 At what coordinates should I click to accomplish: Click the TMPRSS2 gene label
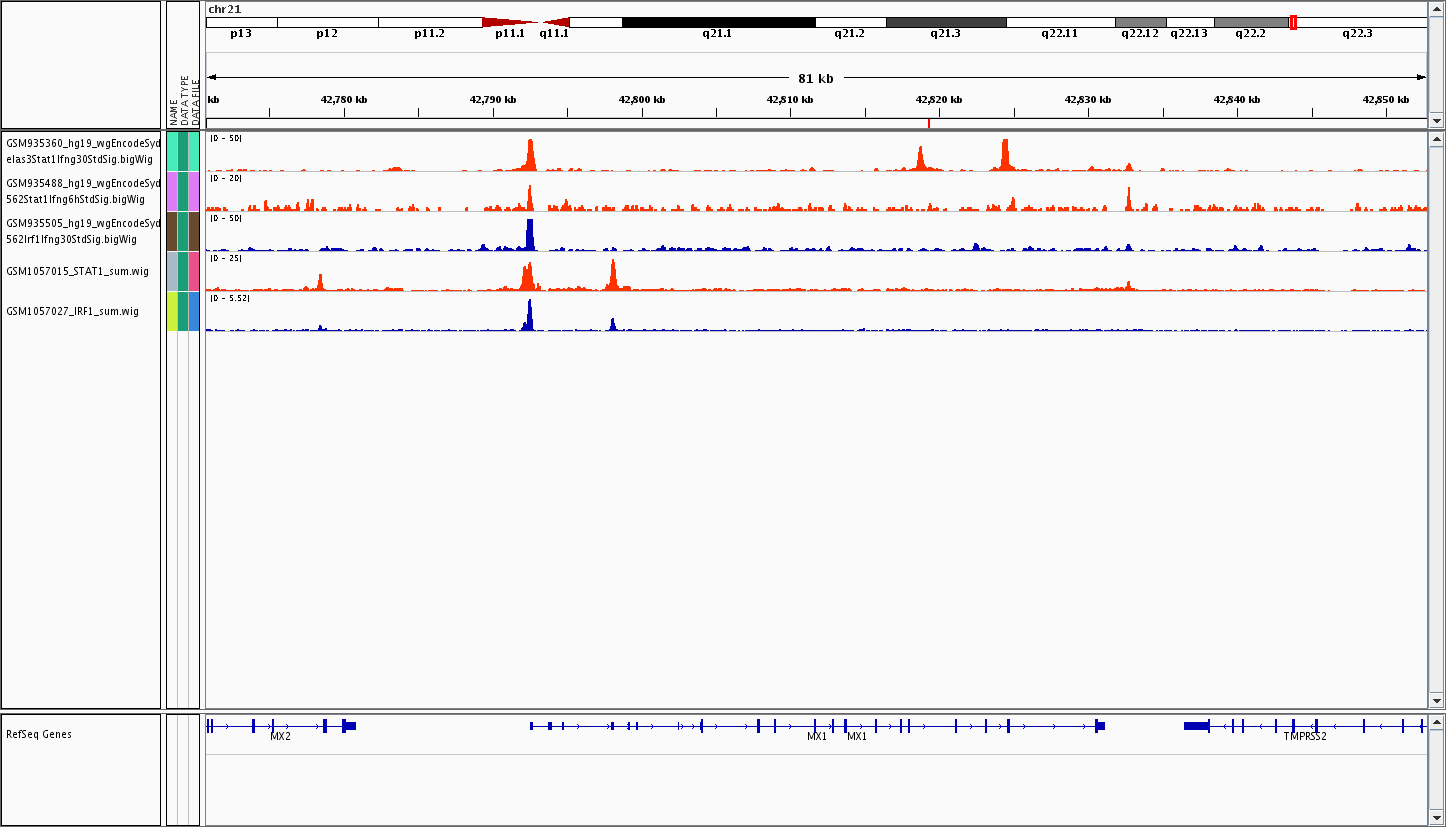(x=1305, y=737)
